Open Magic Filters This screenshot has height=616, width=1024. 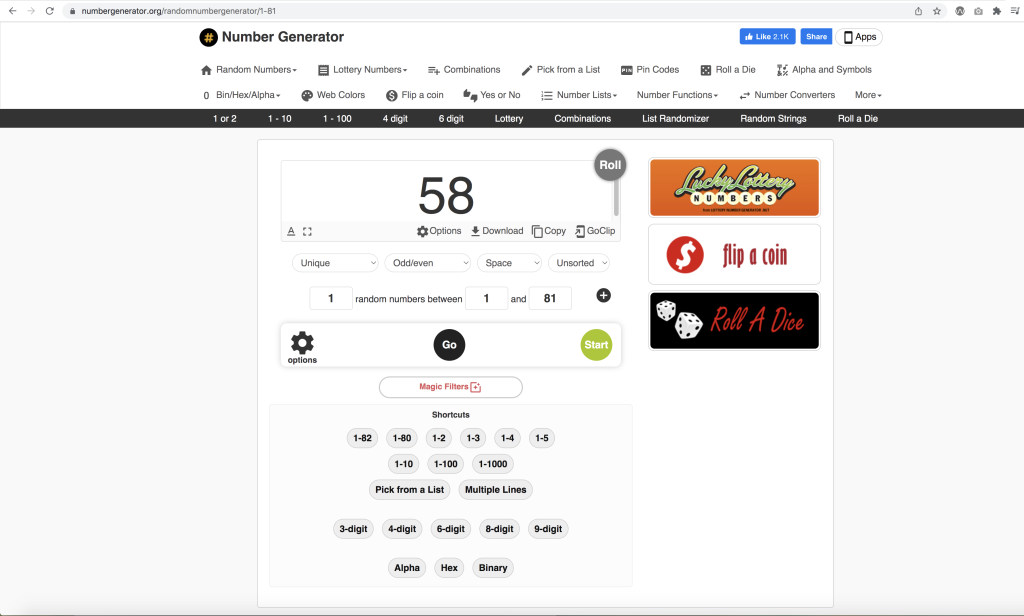[x=451, y=387]
